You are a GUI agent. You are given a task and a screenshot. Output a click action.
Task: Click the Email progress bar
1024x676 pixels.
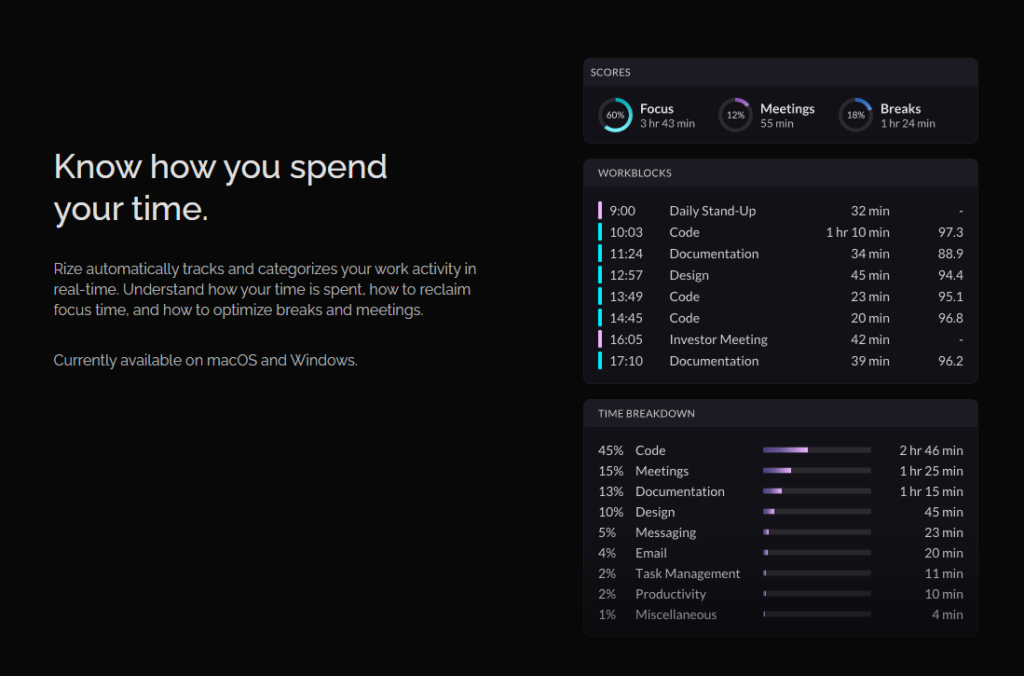pos(817,553)
